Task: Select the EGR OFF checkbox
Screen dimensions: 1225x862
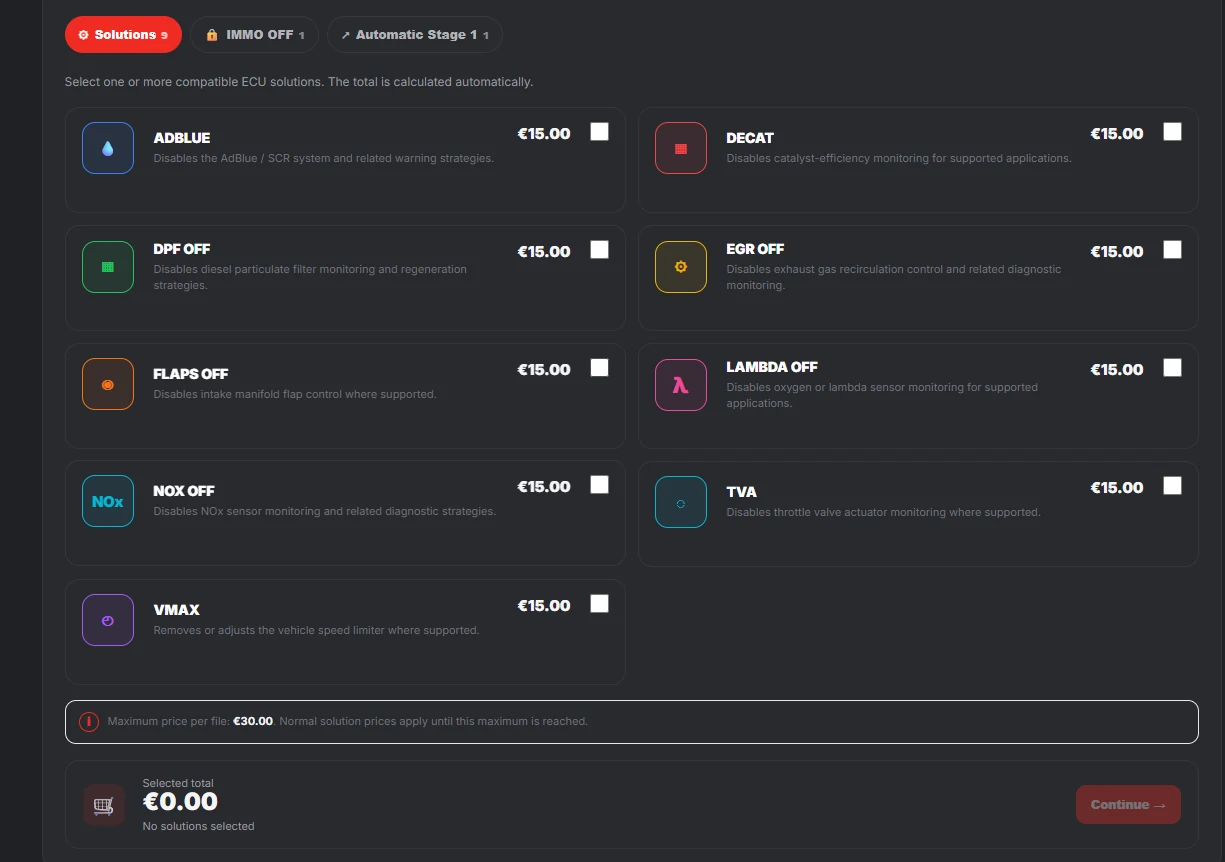Action: point(1172,250)
